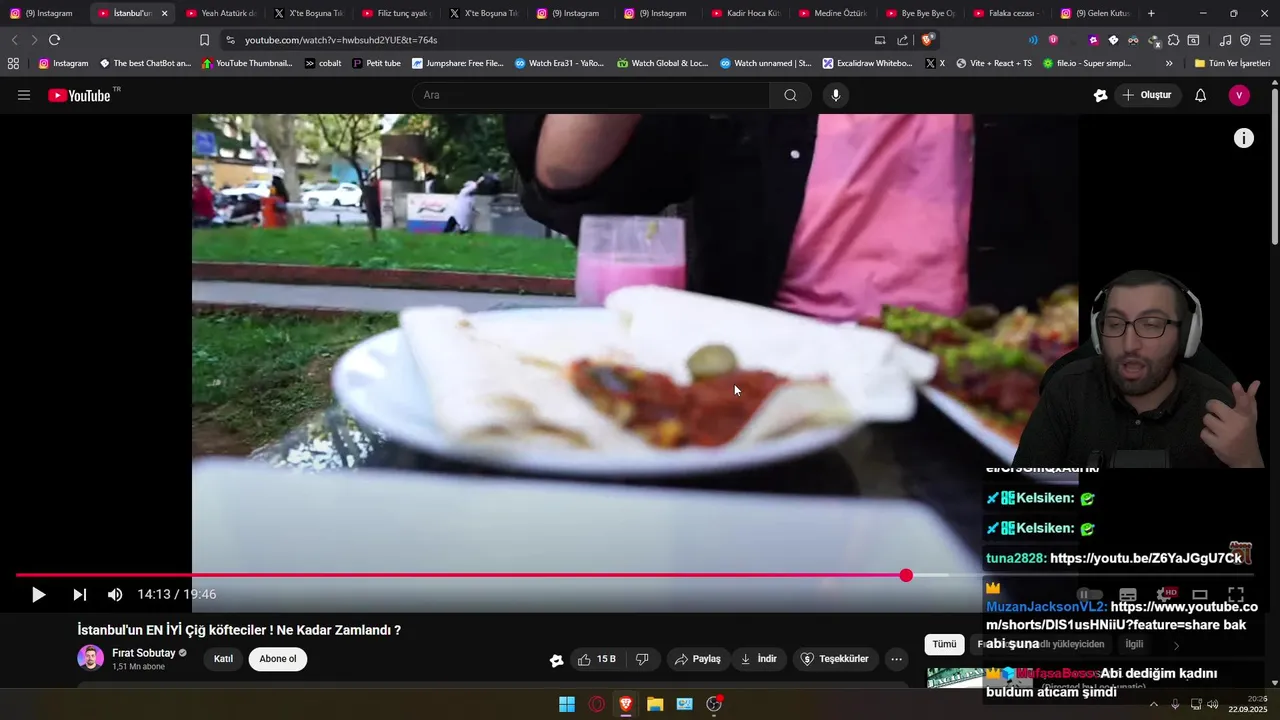Open the Fırat Sobutay channel name
Image resolution: width=1280 pixels, height=720 pixels.
143,653
